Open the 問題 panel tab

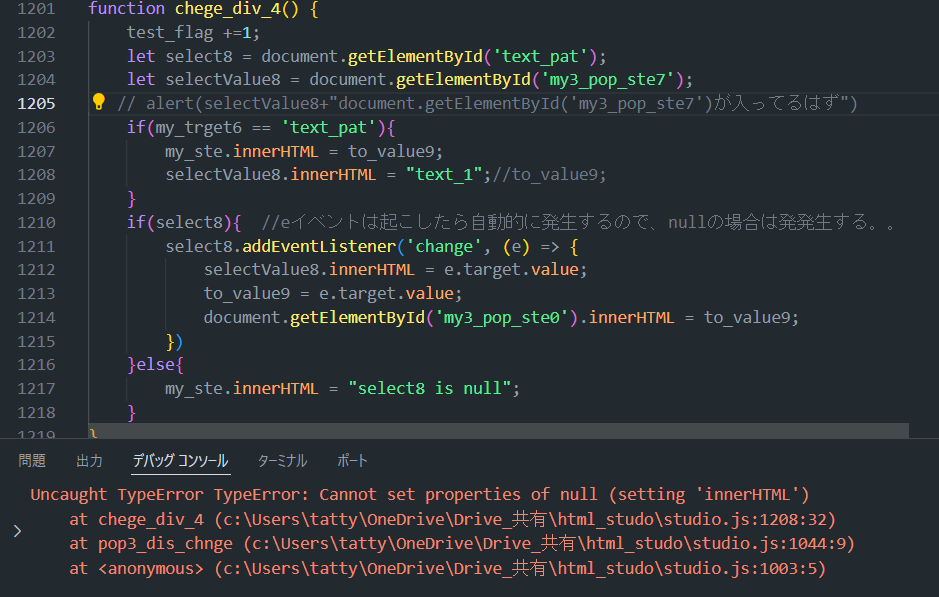[32, 460]
